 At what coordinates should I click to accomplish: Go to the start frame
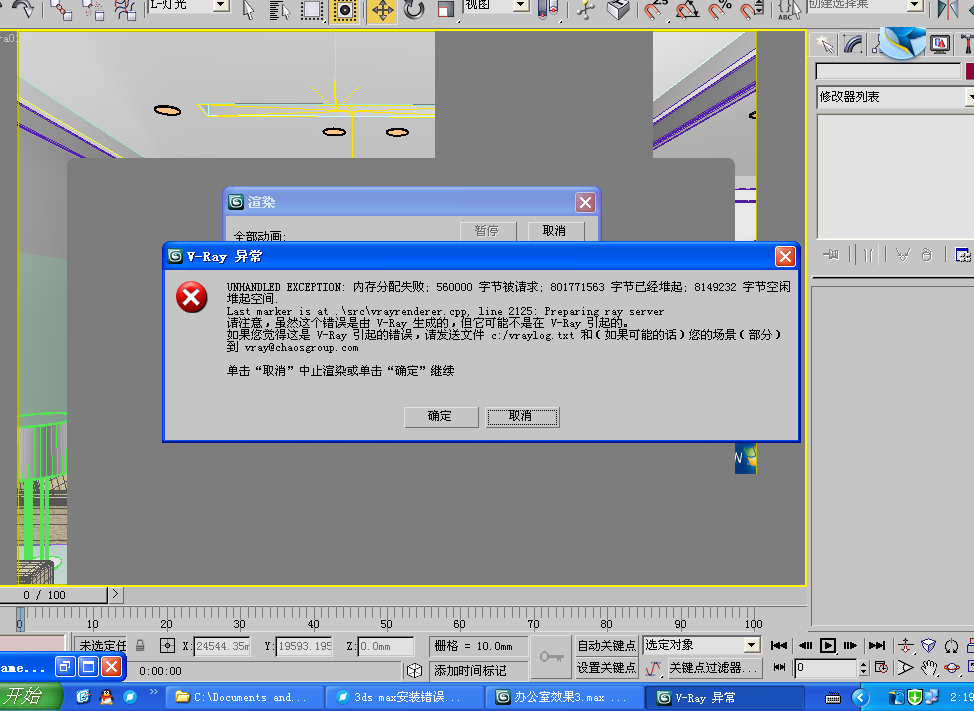click(x=778, y=646)
